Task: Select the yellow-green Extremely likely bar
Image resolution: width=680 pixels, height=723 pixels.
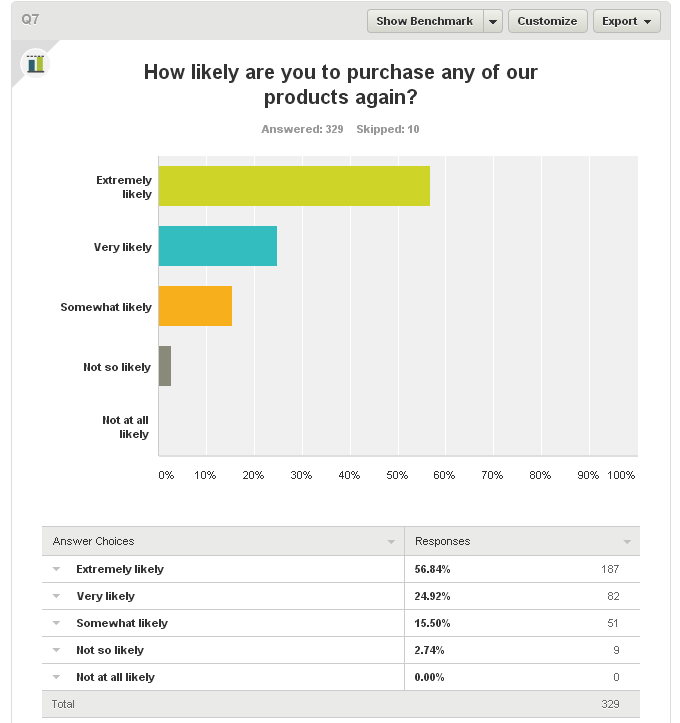Action: (x=294, y=186)
